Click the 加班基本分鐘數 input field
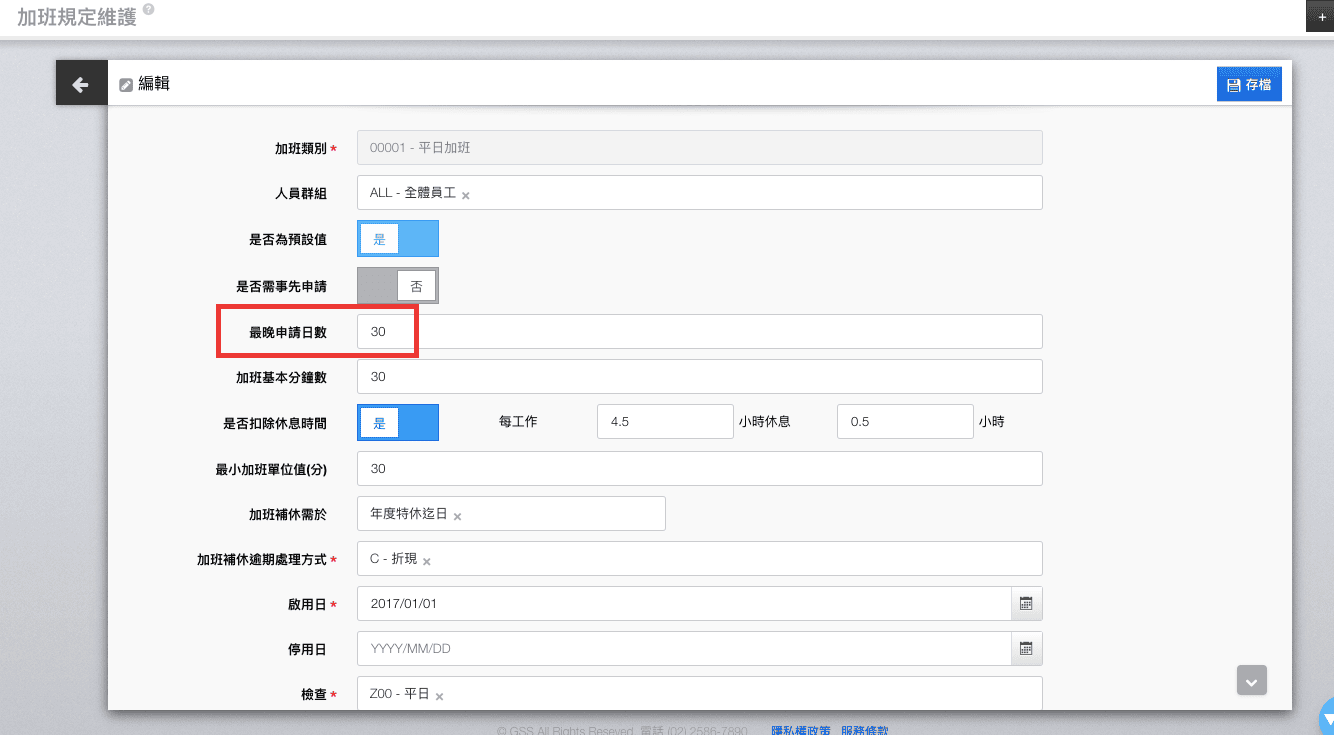Screen dimensions: 1334x735 click(700, 377)
